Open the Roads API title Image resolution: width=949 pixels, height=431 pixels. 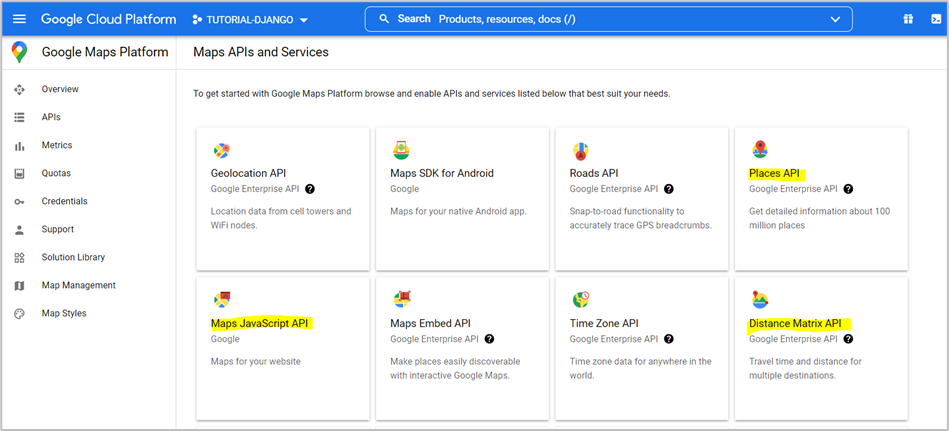[594, 173]
